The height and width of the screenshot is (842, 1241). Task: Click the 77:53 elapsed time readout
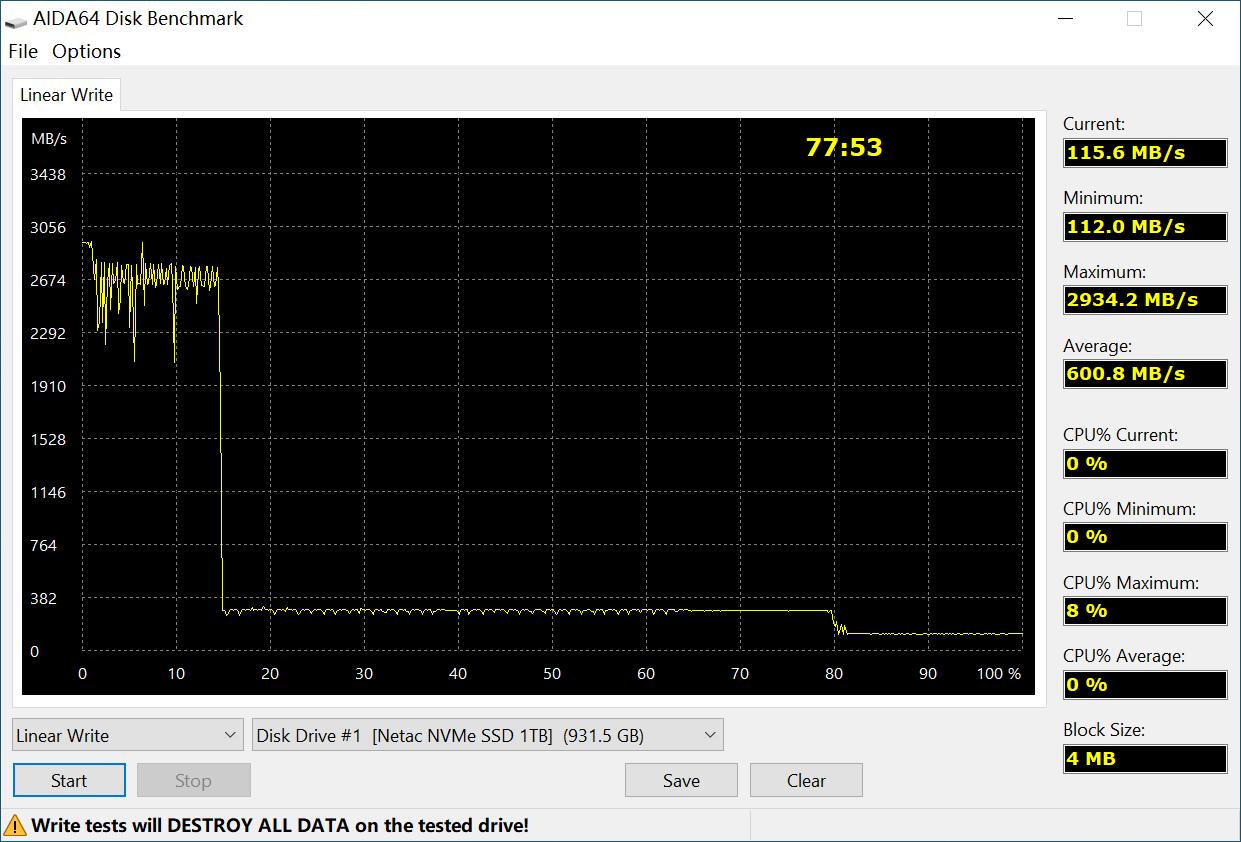(x=844, y=147)
